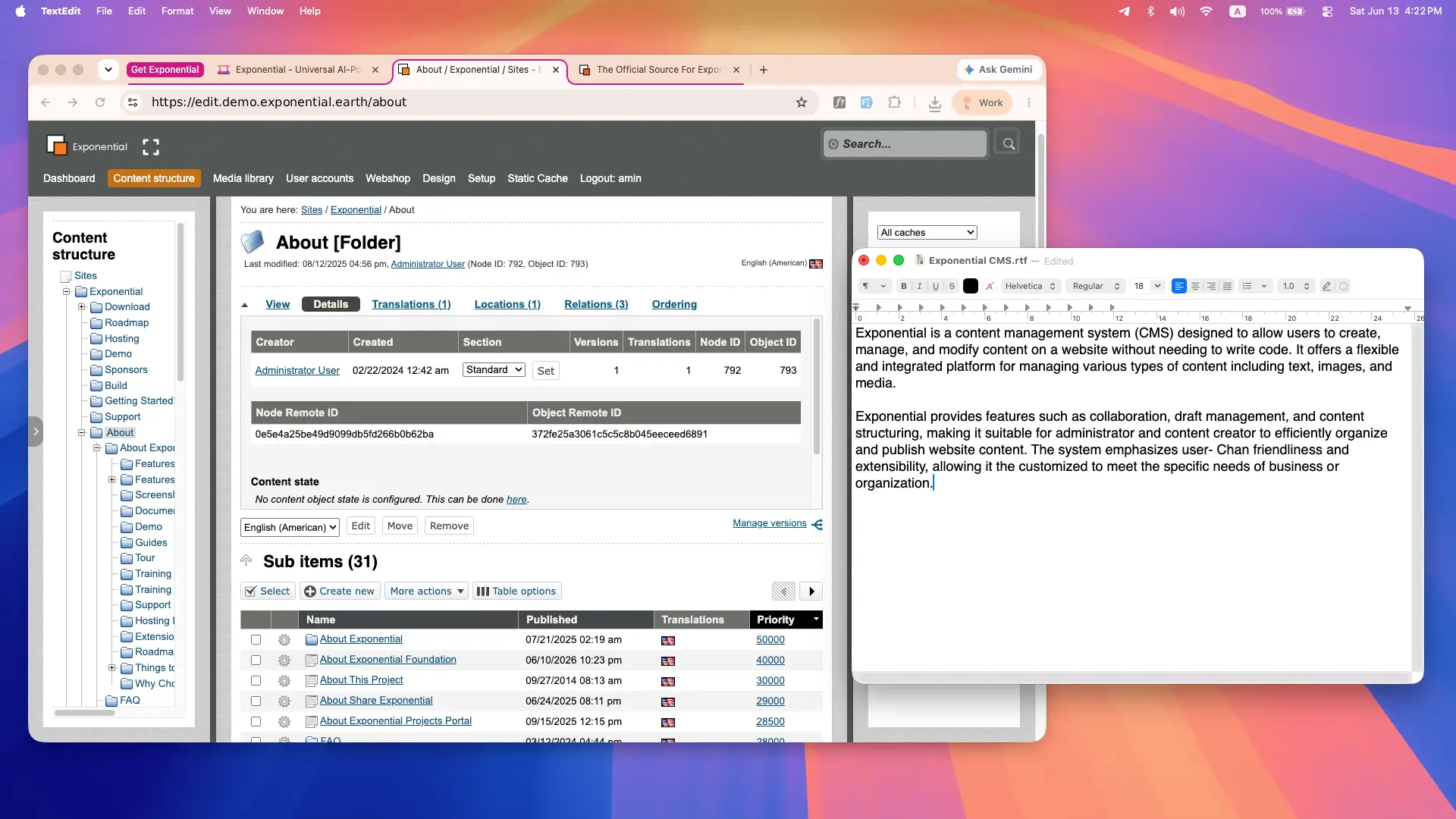This screenshot has height=819, width=1456.
Task: Check the About Share Exponential row checkbox
Action: [256, 701]
